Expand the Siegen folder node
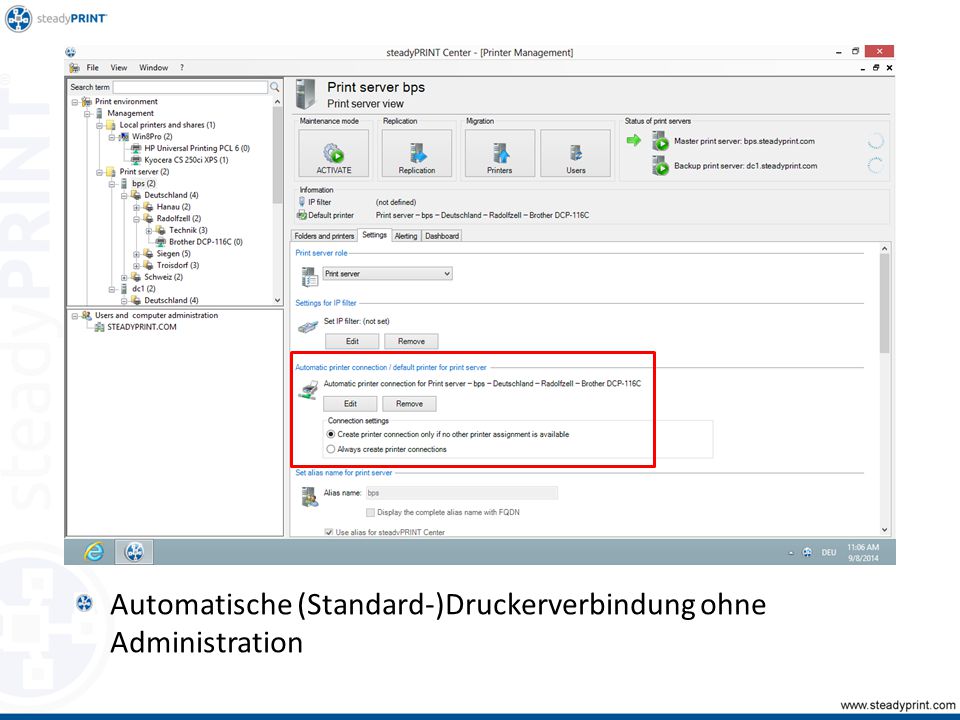 coord(137,253)
